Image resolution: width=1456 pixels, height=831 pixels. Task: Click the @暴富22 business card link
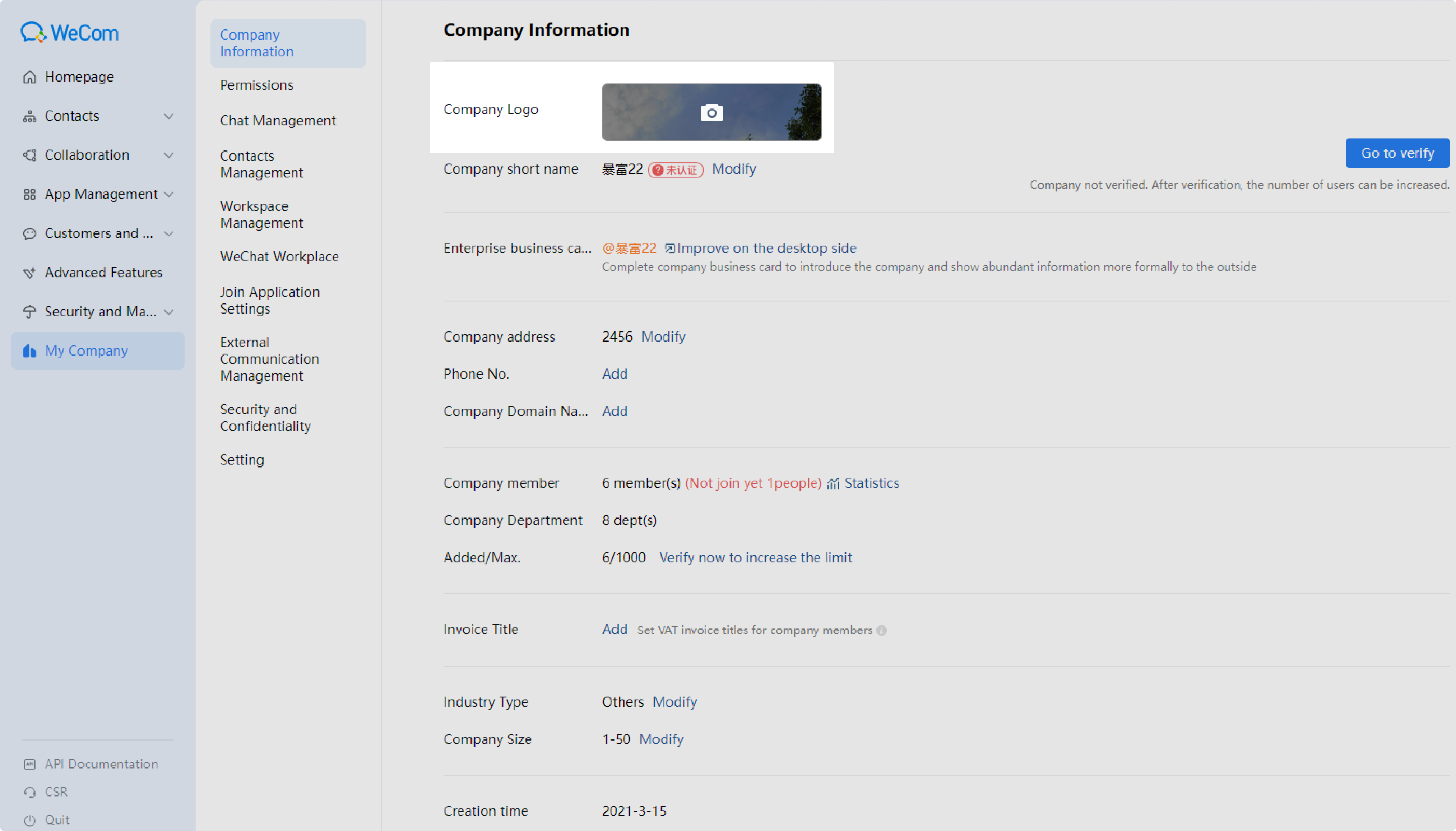pyautogui.click(x=629, y=248)
